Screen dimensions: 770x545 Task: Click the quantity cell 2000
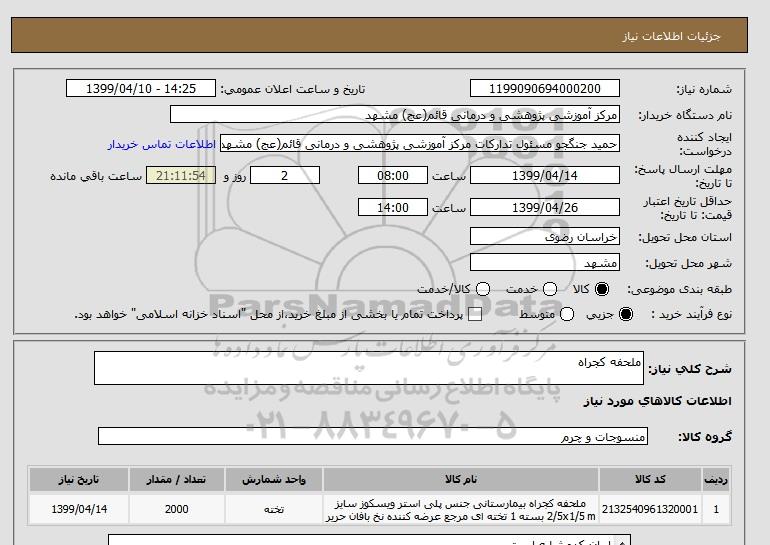coord(176,509)
